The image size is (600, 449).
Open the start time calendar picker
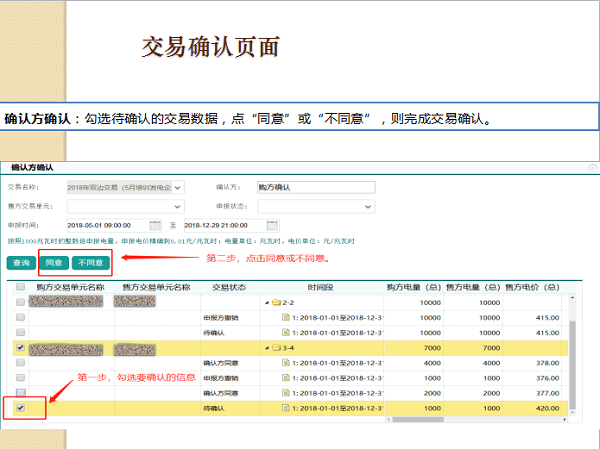click(155, 225)
